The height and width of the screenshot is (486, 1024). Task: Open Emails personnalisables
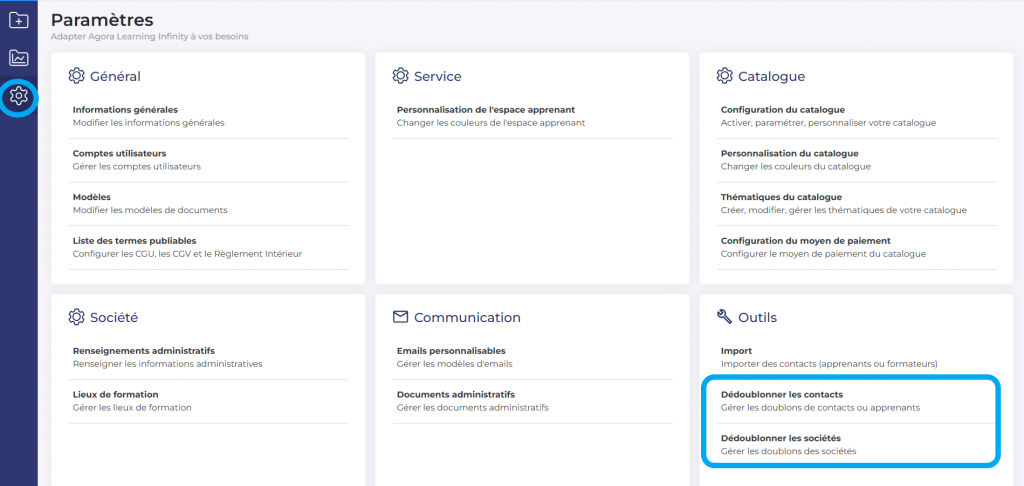coord(532,357)
